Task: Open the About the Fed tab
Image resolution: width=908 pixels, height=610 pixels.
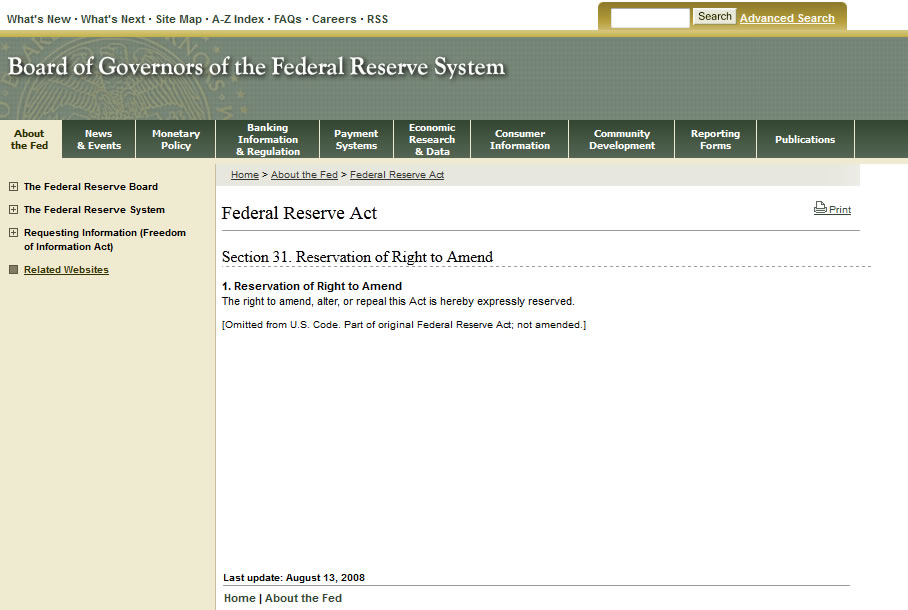Action: (30, 139)
